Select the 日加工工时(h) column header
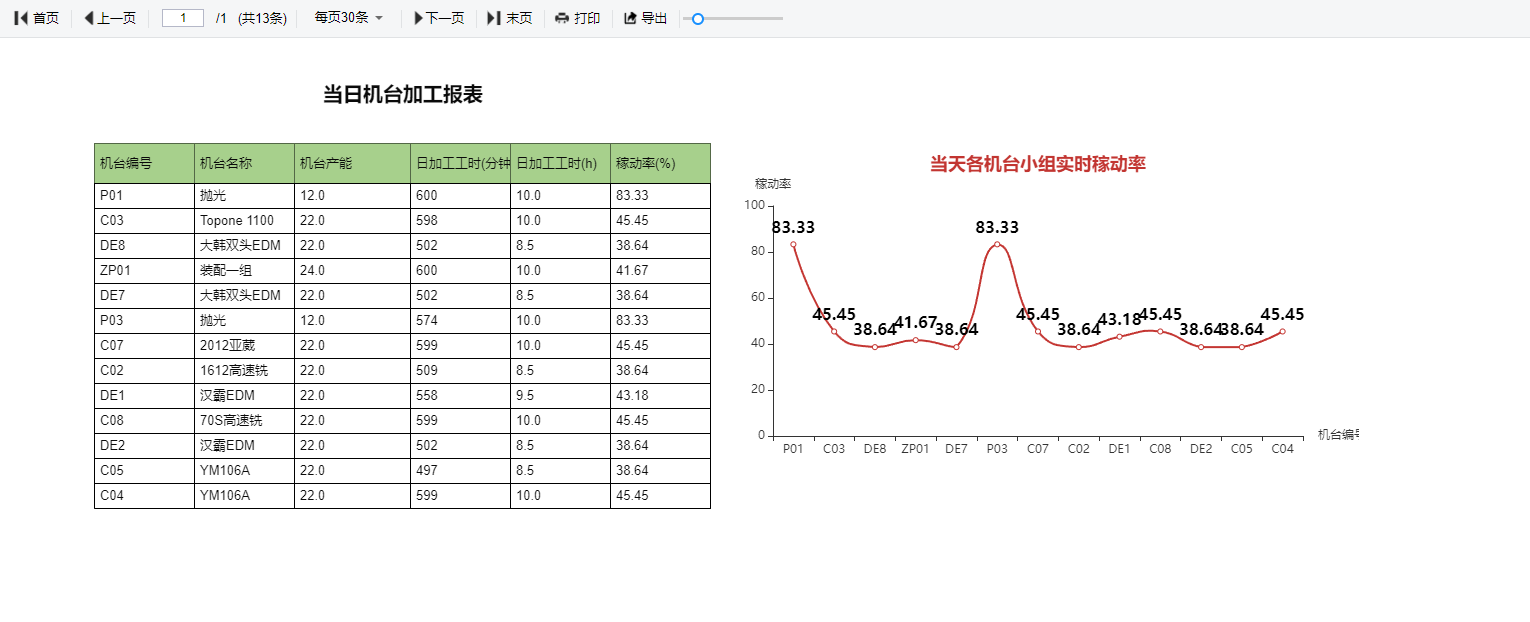This screenshot has height=622, width=1530. pos(561,163)
